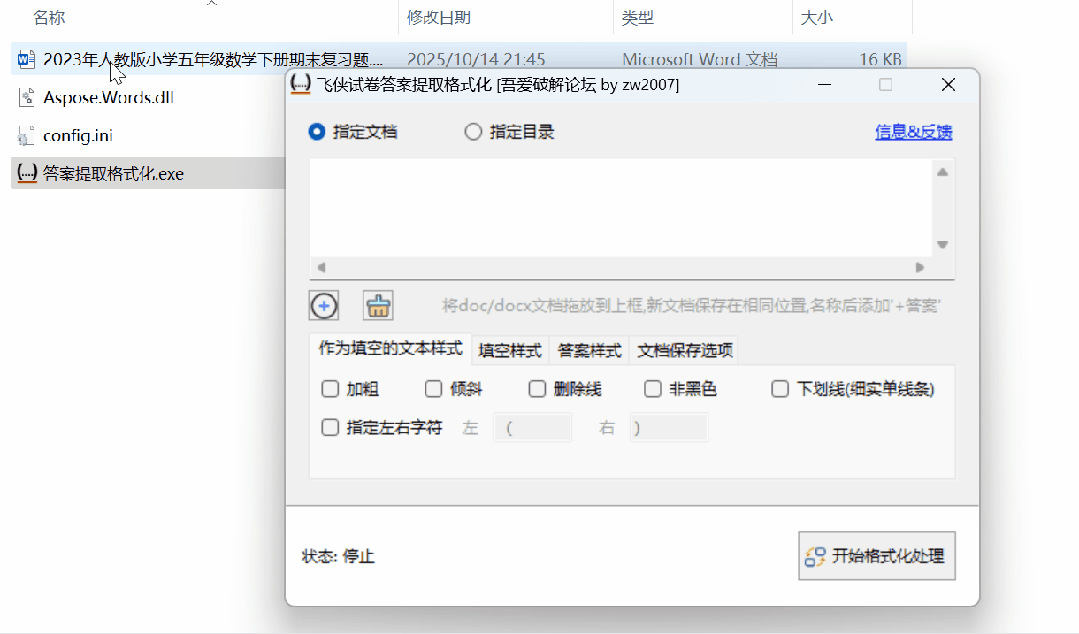Image resolution: width=1079 pixels, height=634 pixels.
Task: Click the scroll-down arrow of the document list box
Action: click(941, 243)
